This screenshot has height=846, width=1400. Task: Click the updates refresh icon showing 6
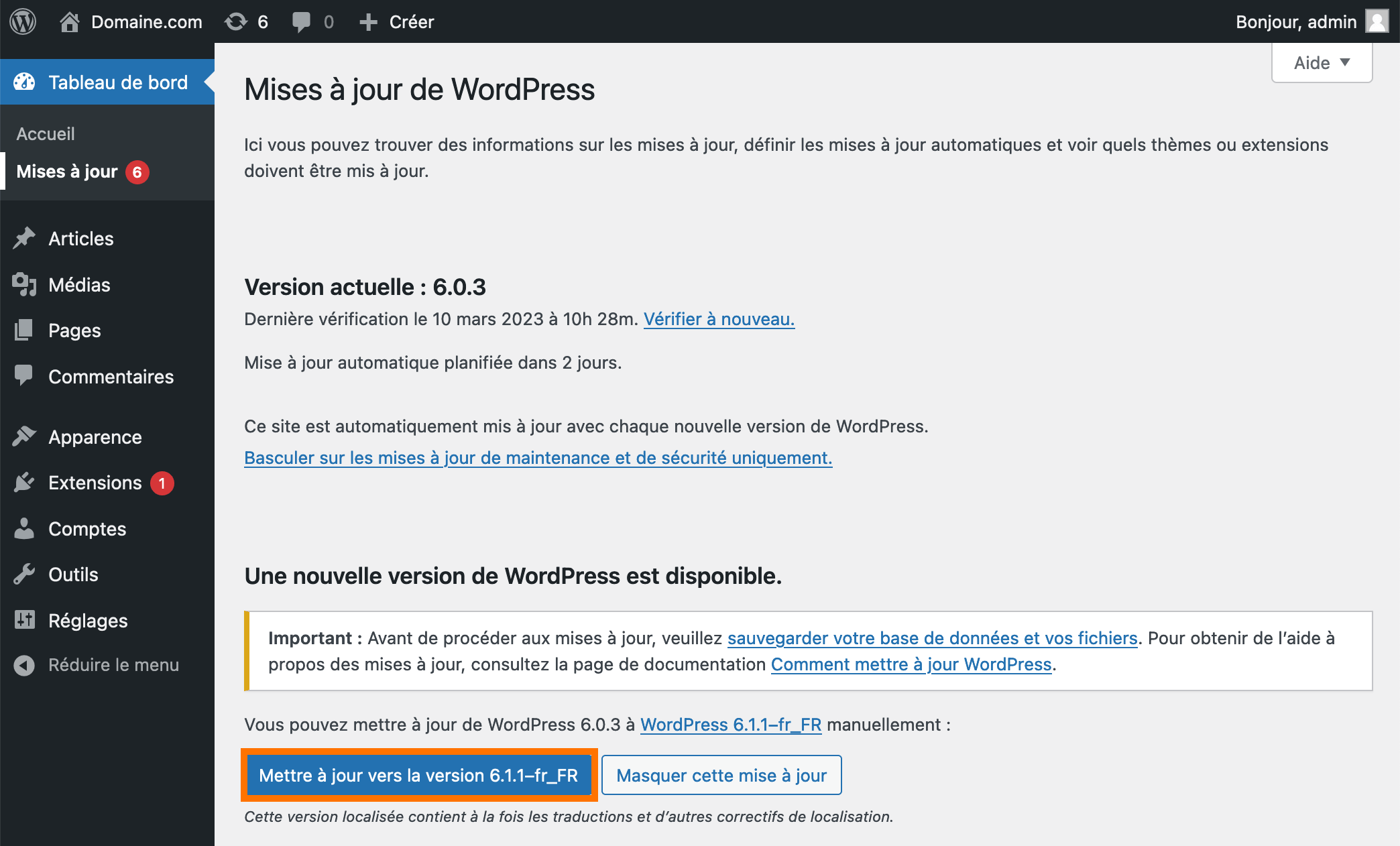pyautogui.click(x=236, y=21)
